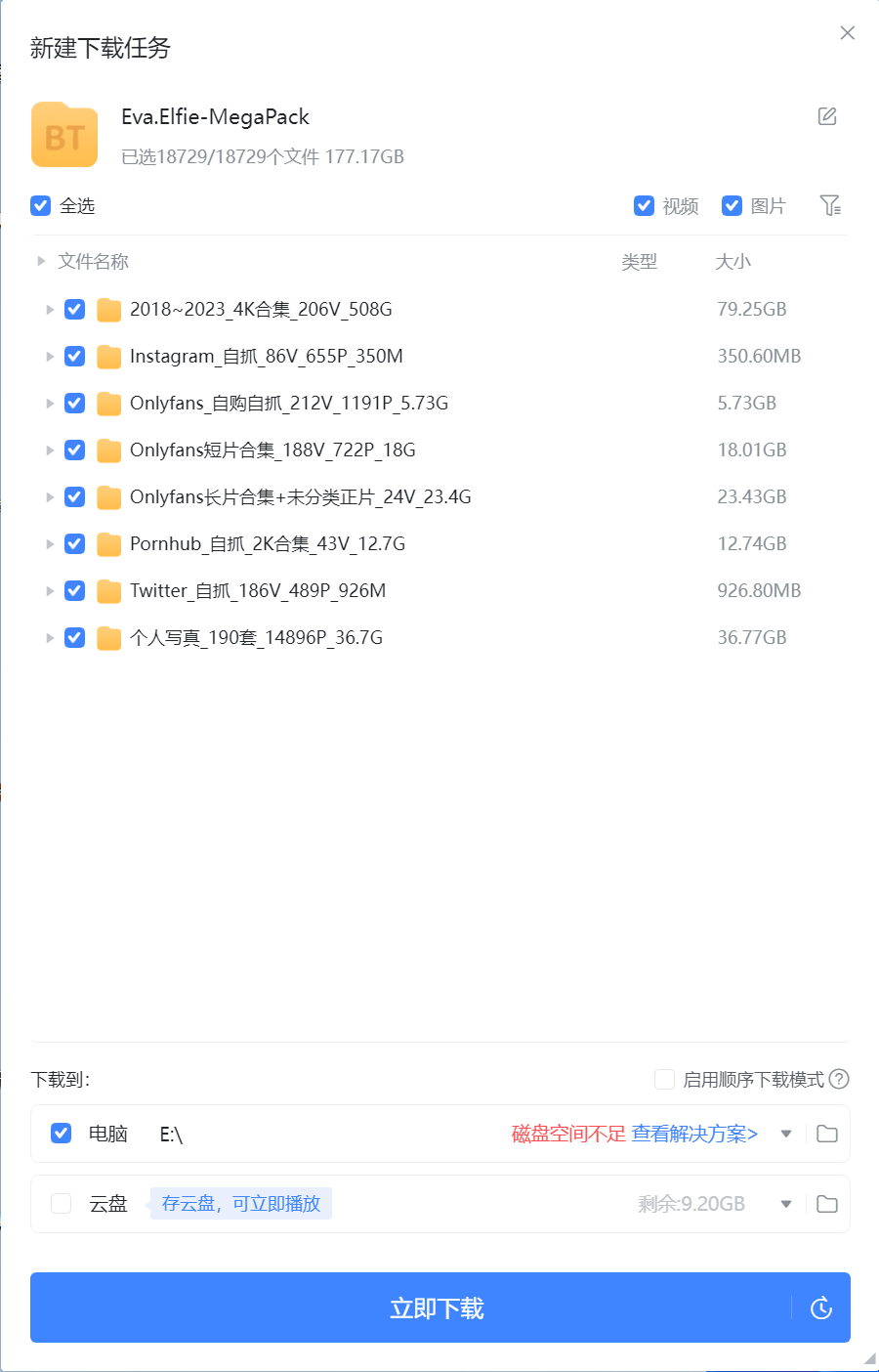Click folder icon of Twitter_自抓_186V_489P_926M
The height and width of the screenshot is (1372, 879).
tap(109, 591)
